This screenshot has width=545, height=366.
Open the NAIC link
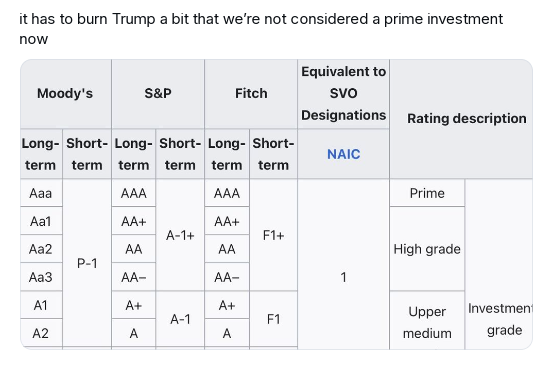coord(343,154)
